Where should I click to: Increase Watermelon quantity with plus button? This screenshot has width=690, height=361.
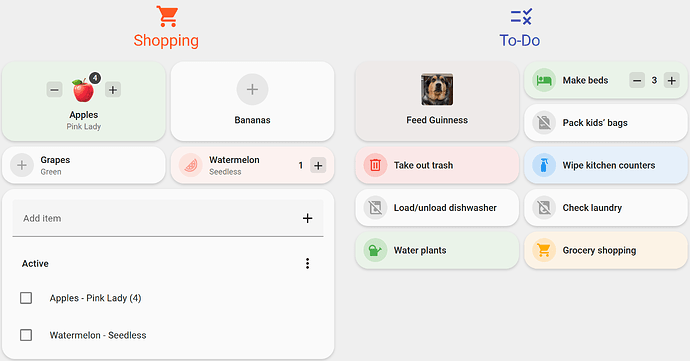coord(318,166)
